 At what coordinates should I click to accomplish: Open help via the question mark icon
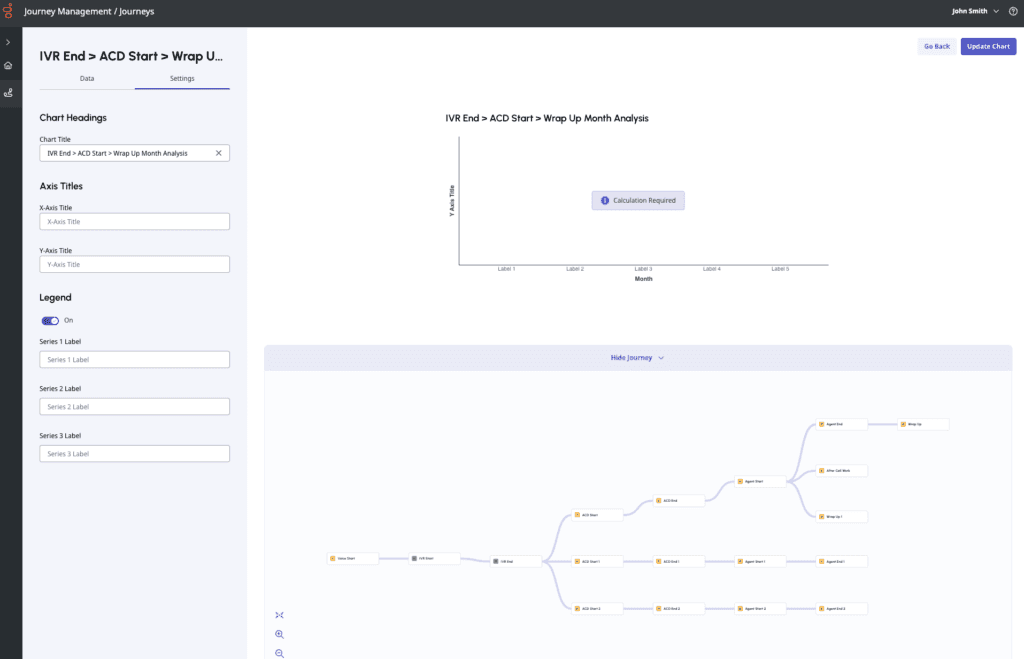coord(1012,11)
